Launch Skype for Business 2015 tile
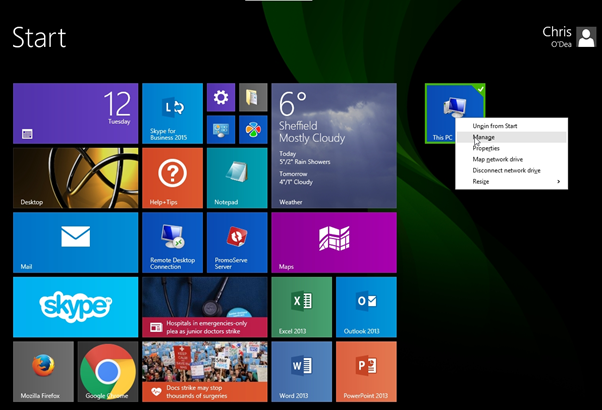This screenshot has height=410, width=602. click(172, 114)
